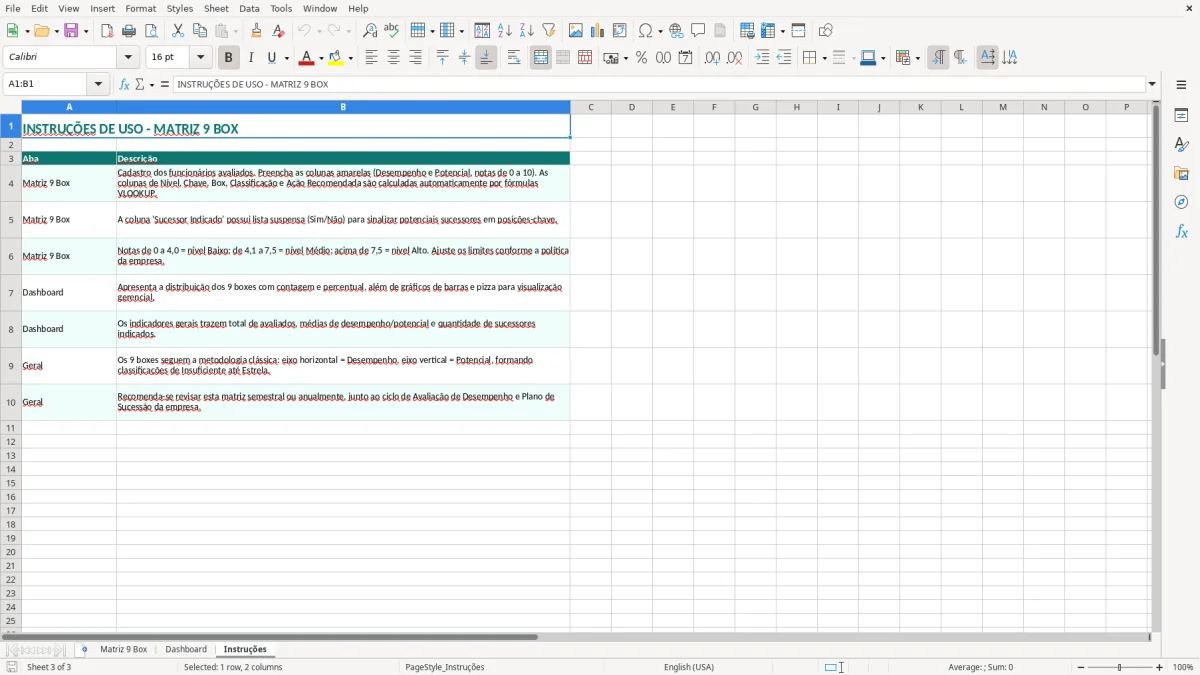Click the formula bar input field
Image resolution: width=1200 pixels, height=675 pixels.
pyautogui.click(x=659, y=85)
